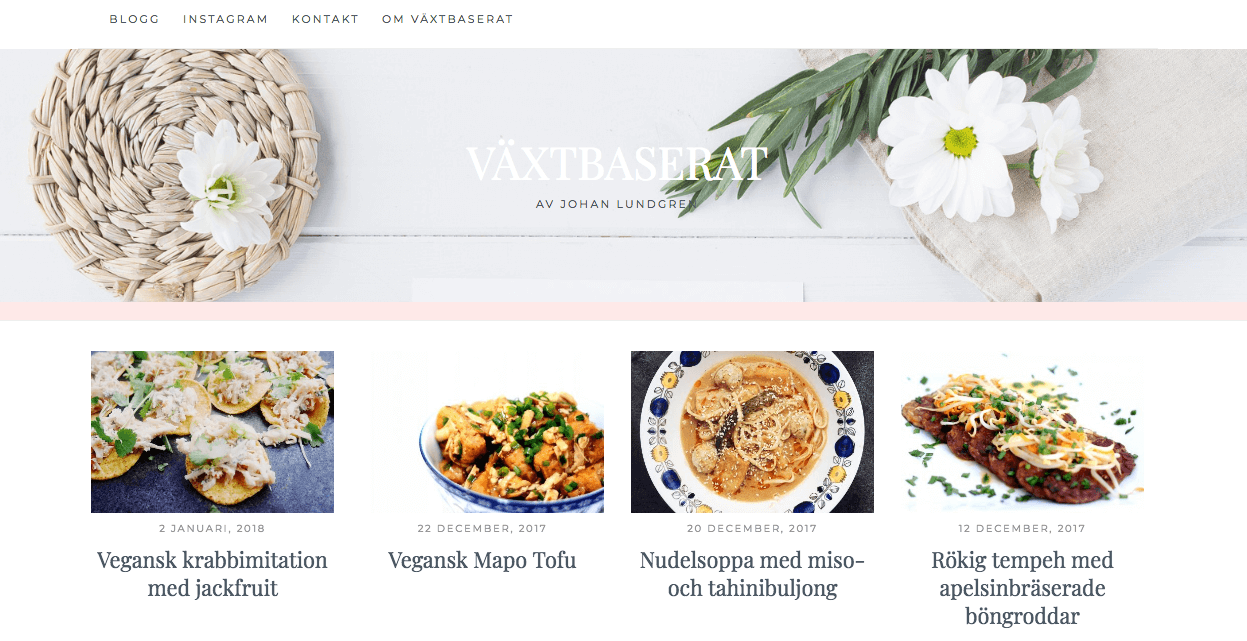Click the 12 DECEMBER, 2017 post date
This screenshot has width=1247, height=641.
(1022, 528)
